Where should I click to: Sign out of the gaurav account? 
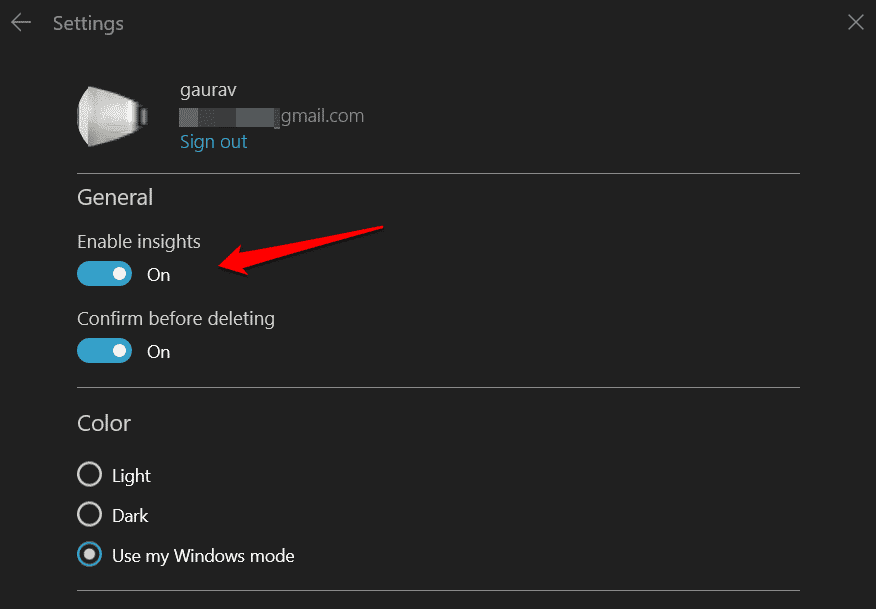pos(213,141)
